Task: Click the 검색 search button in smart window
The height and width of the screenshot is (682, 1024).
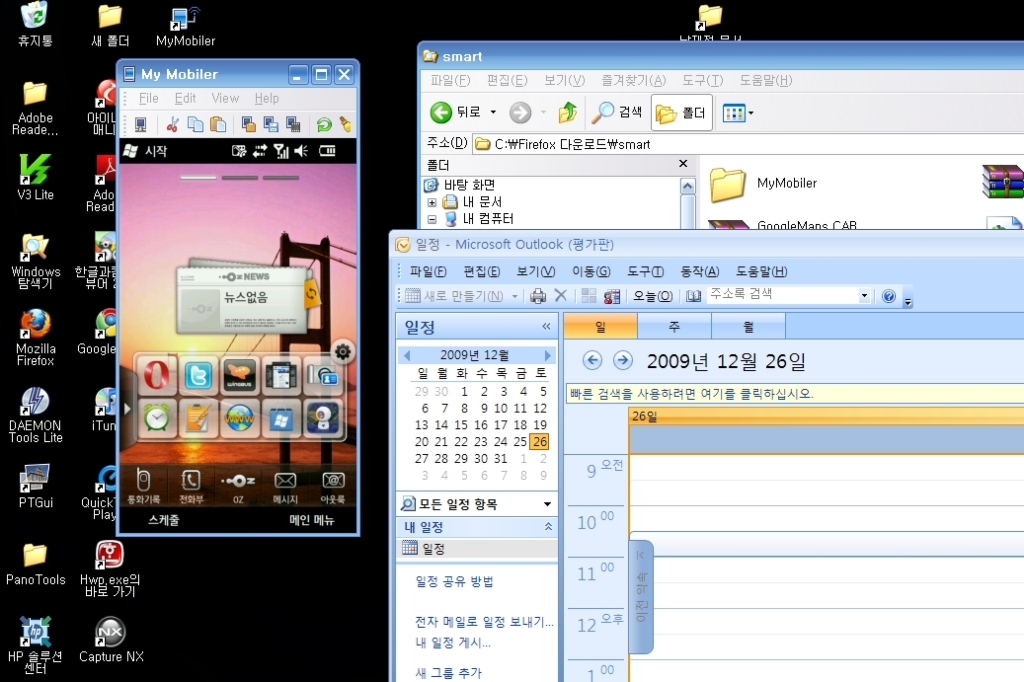Action: (x=617, y=112)
